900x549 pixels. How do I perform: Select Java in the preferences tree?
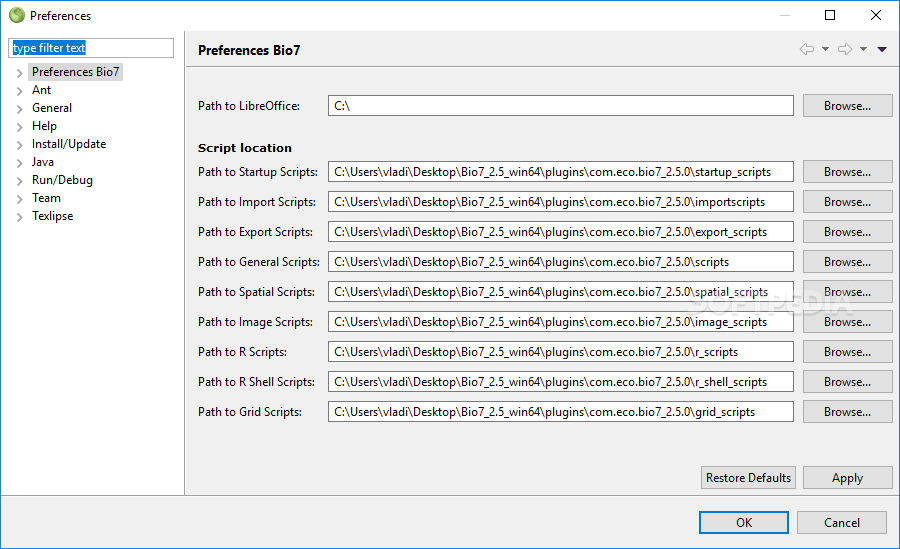[x=42, y=162]
